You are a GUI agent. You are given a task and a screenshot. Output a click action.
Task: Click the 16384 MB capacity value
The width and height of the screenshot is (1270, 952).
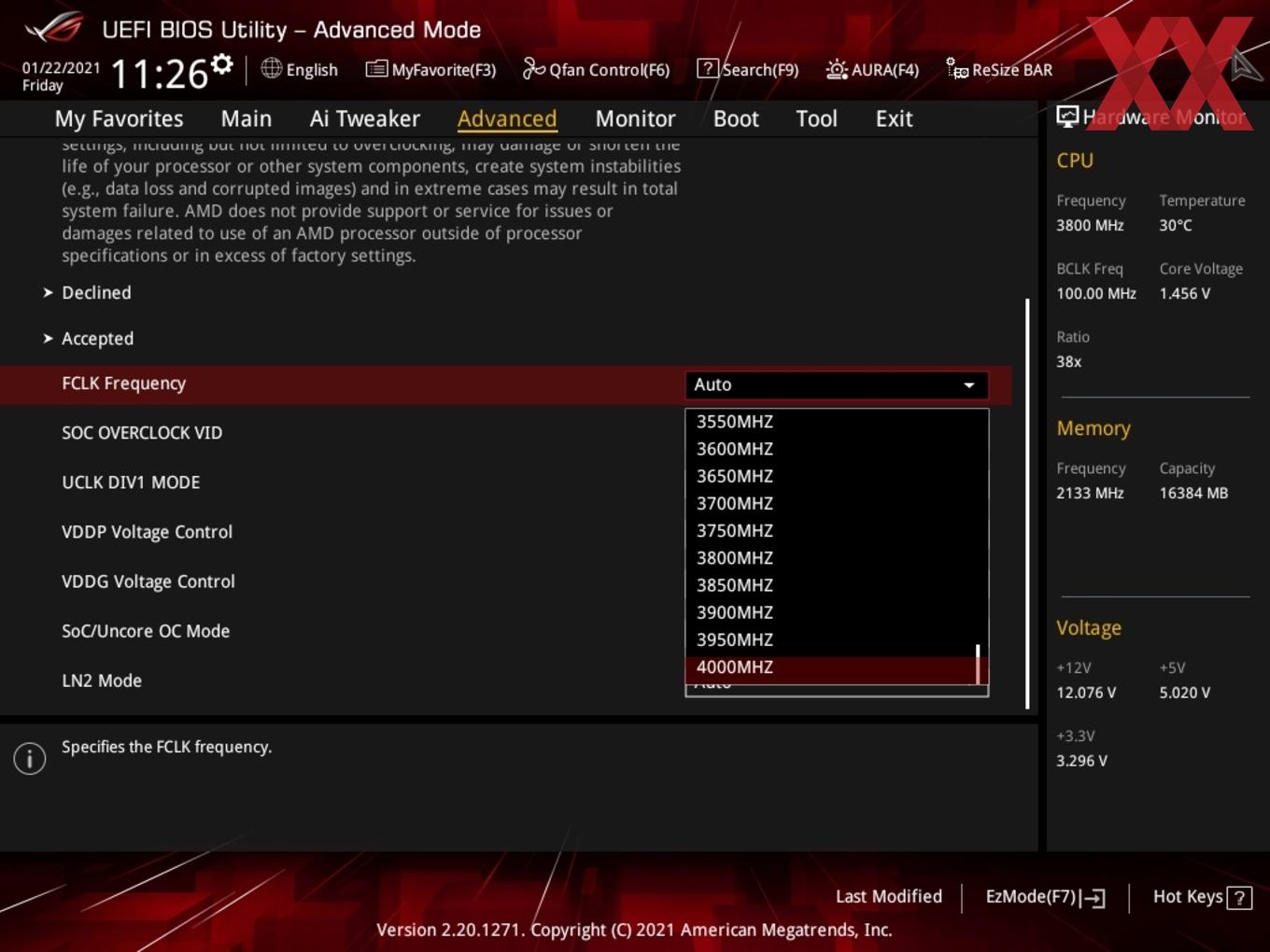point(1193,493)
